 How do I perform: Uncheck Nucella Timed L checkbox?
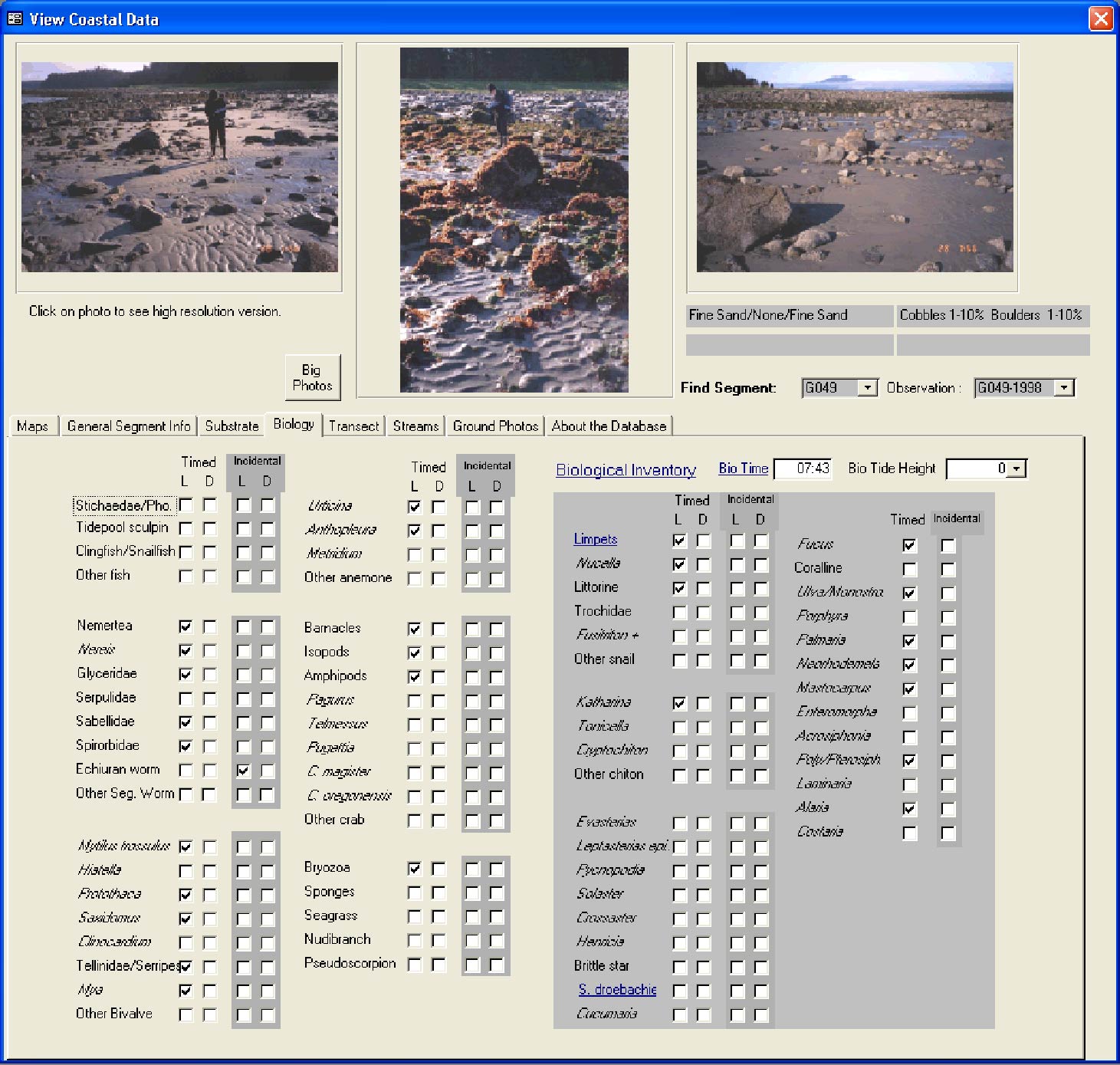click(679, 564)
